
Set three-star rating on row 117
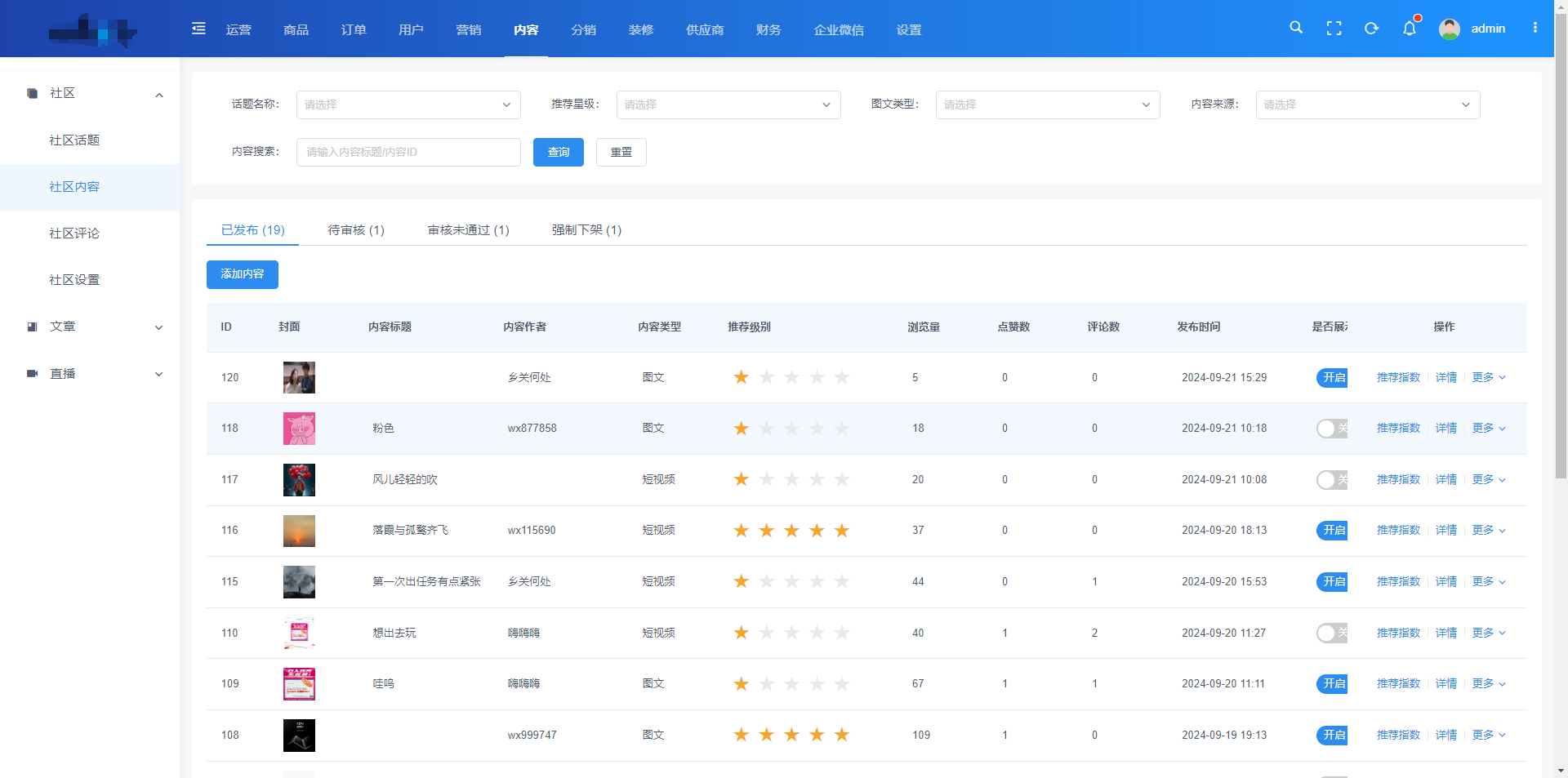(x=791, y=479)
